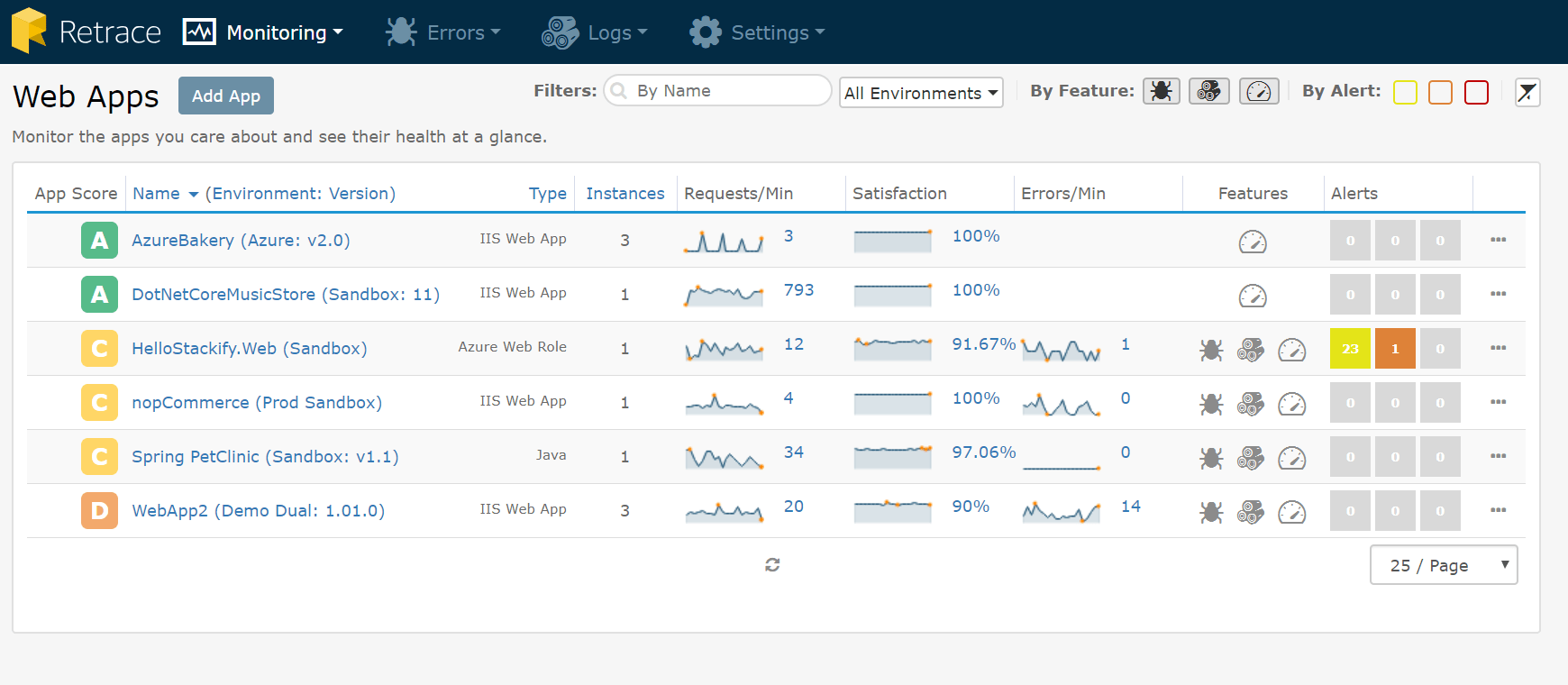Open nopCommerce (Prod Sandbox) app
Screen dimensions: 1568x685
(257, 402)
